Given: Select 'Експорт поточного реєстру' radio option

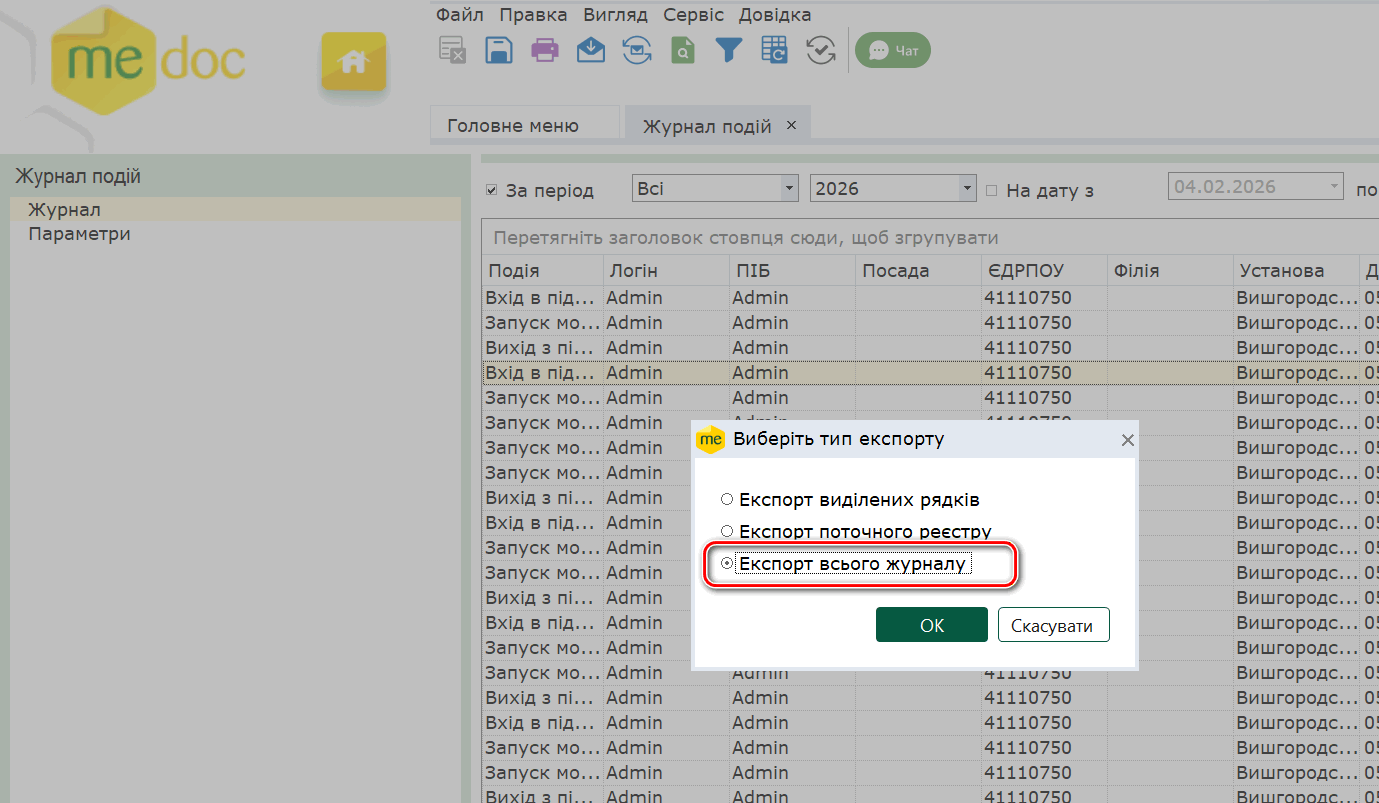Looking at the screenshot, I should [727, 531].
